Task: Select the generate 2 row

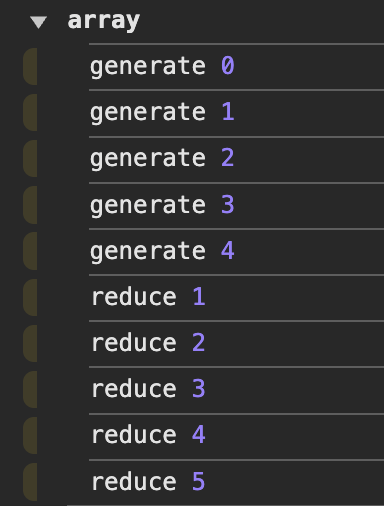Action: [x=237, y=159]
